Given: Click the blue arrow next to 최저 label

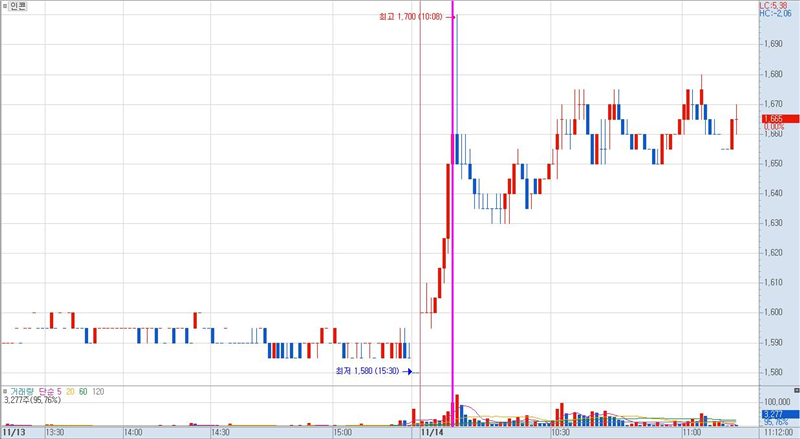Looking at the screenshot, I should (408, 371).
